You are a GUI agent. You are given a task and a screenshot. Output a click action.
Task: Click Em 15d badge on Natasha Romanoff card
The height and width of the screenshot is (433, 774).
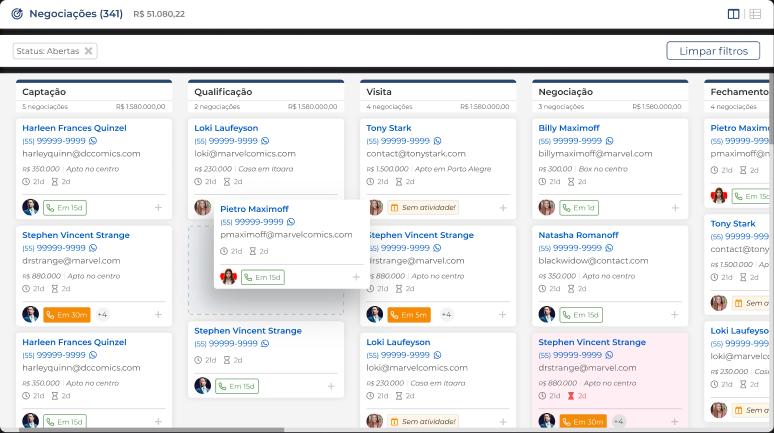tap(581, 315)
